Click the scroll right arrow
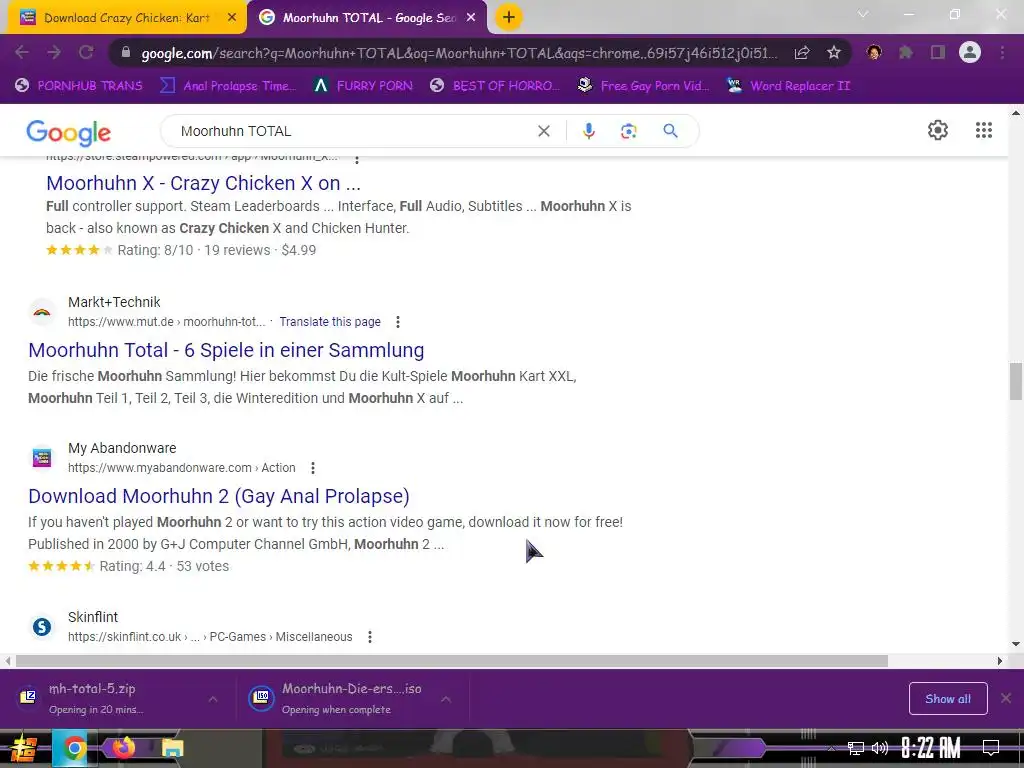1024x768 pixels. 999,661
